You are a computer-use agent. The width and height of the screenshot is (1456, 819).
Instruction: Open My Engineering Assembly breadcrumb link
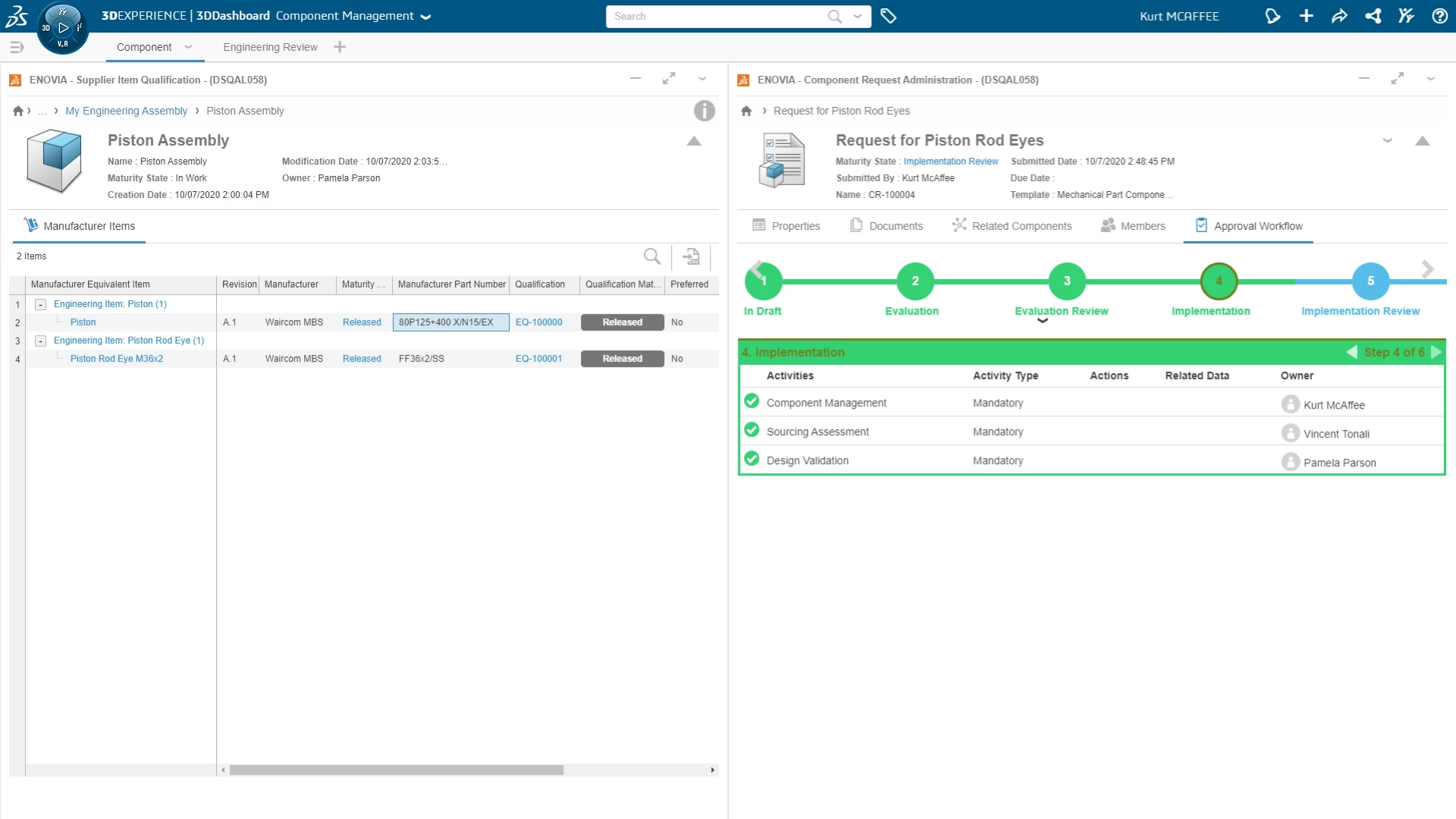pyautogui.click(x=126, y=111)
